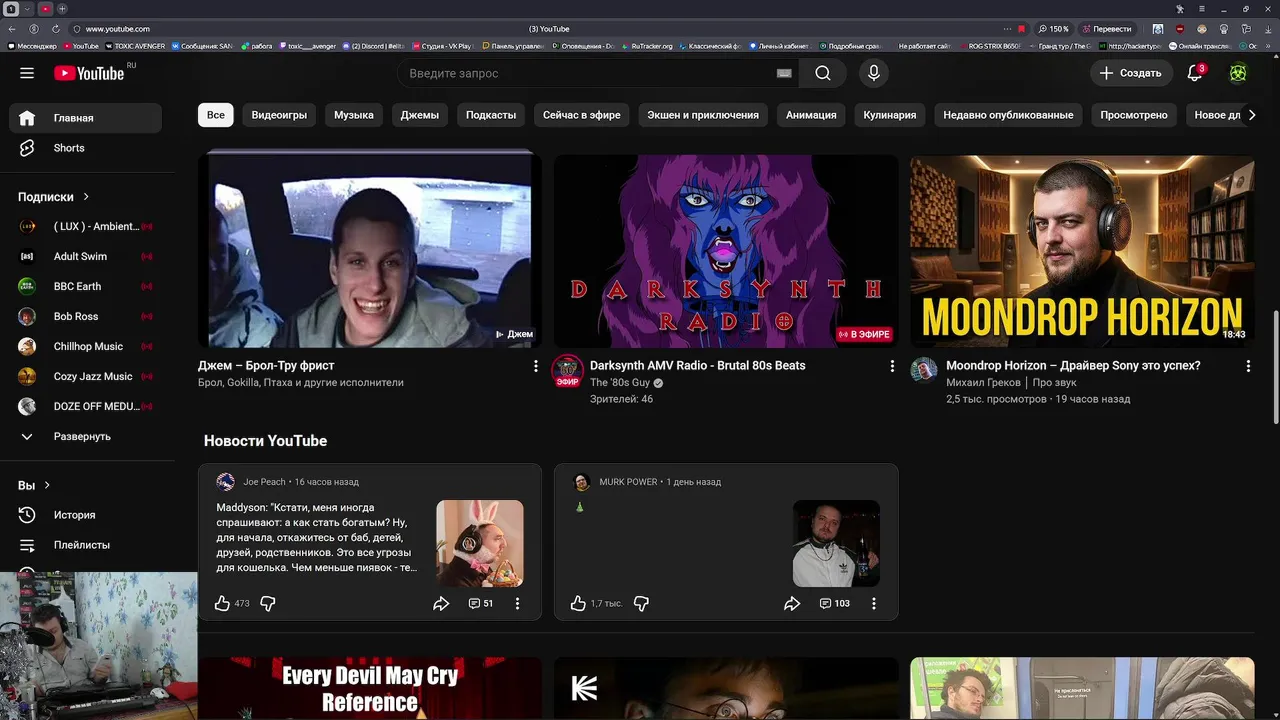The height and width of the screenshot is (720, 1280).
Task: Share the MURK POWER post
Action: click(792, 603)
